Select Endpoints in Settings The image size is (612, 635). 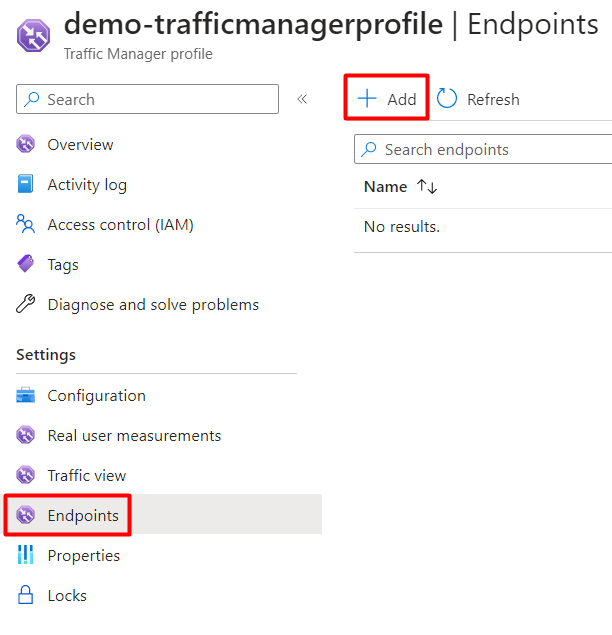[163, 515]
